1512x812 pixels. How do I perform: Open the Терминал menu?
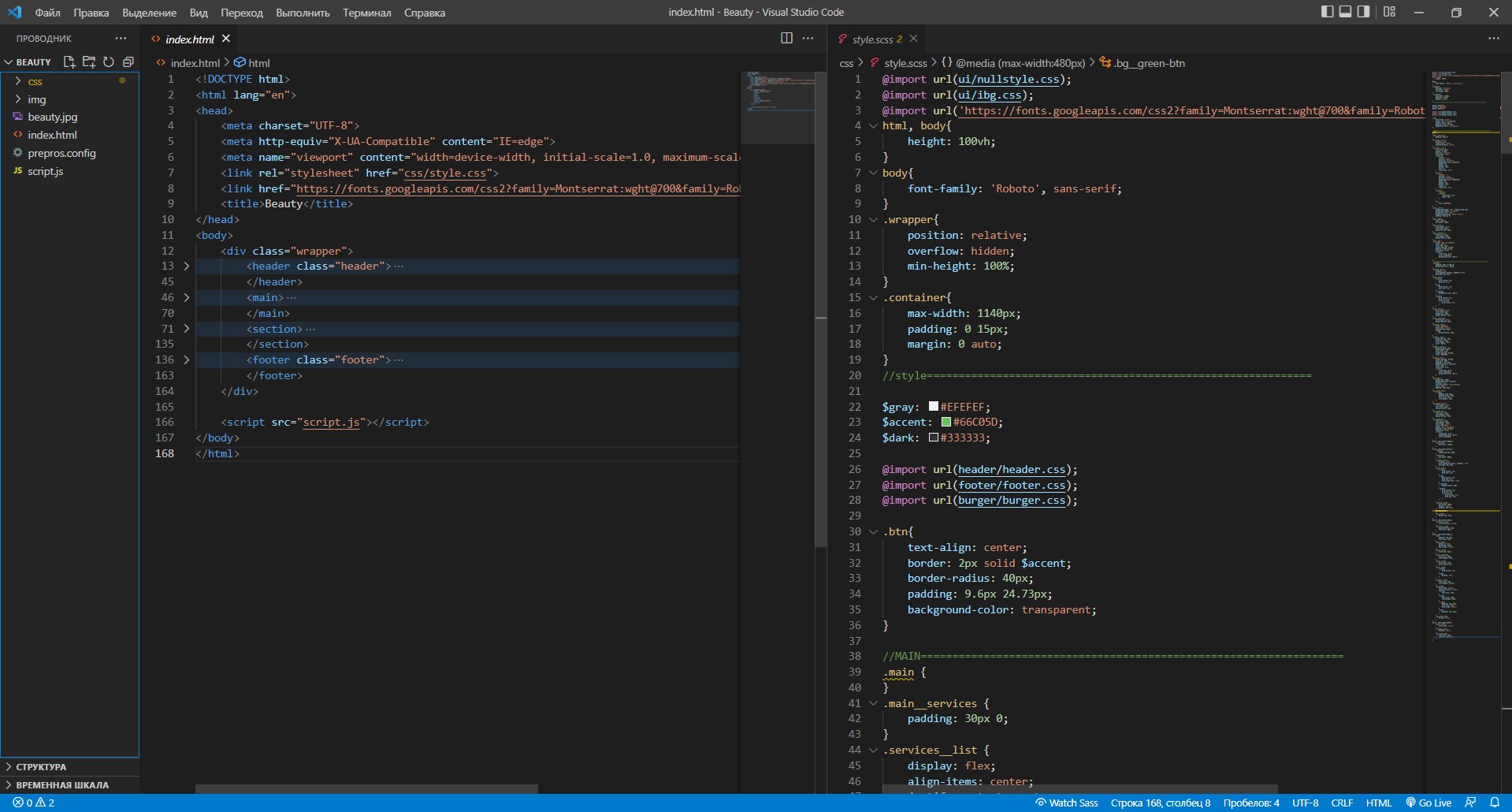[366, 13]
